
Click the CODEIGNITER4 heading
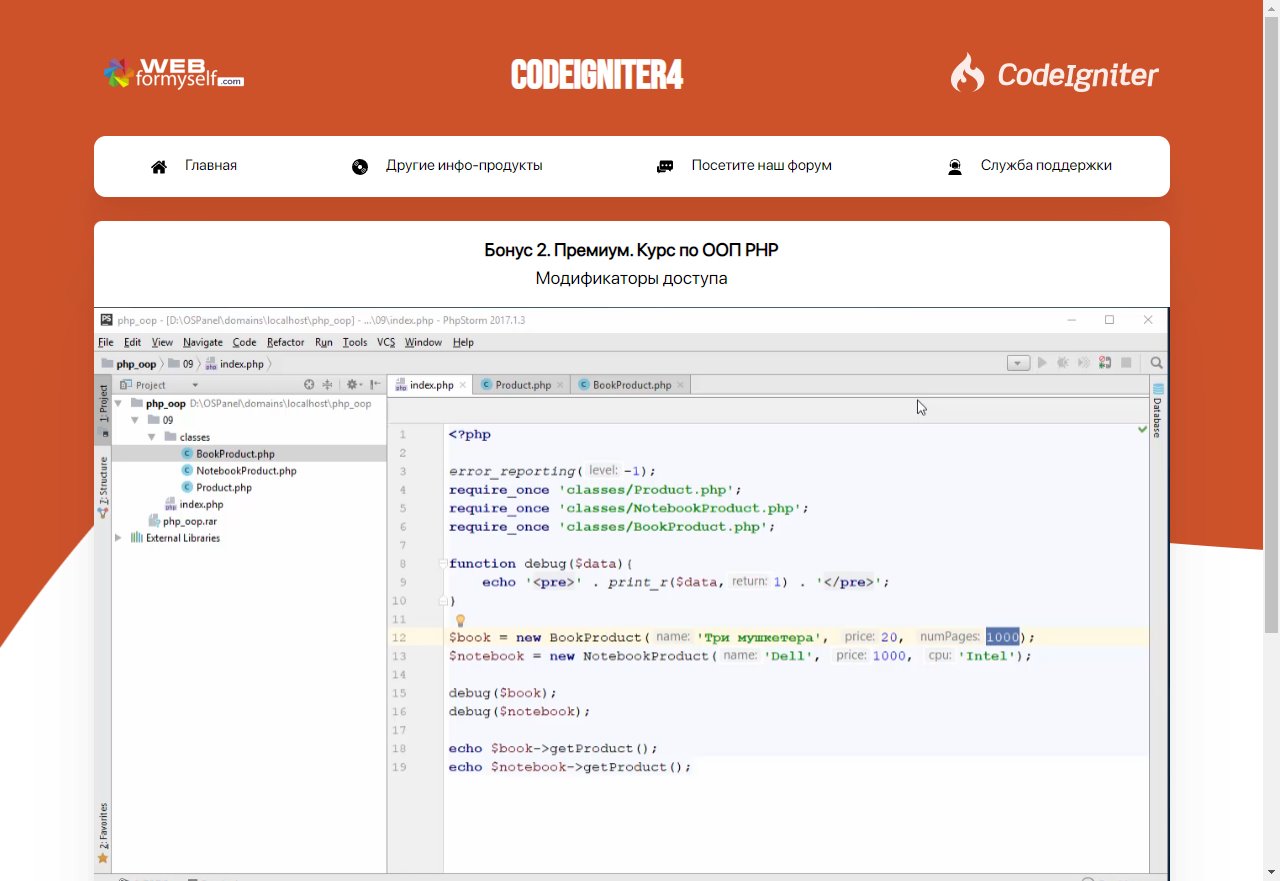point(597,75)
